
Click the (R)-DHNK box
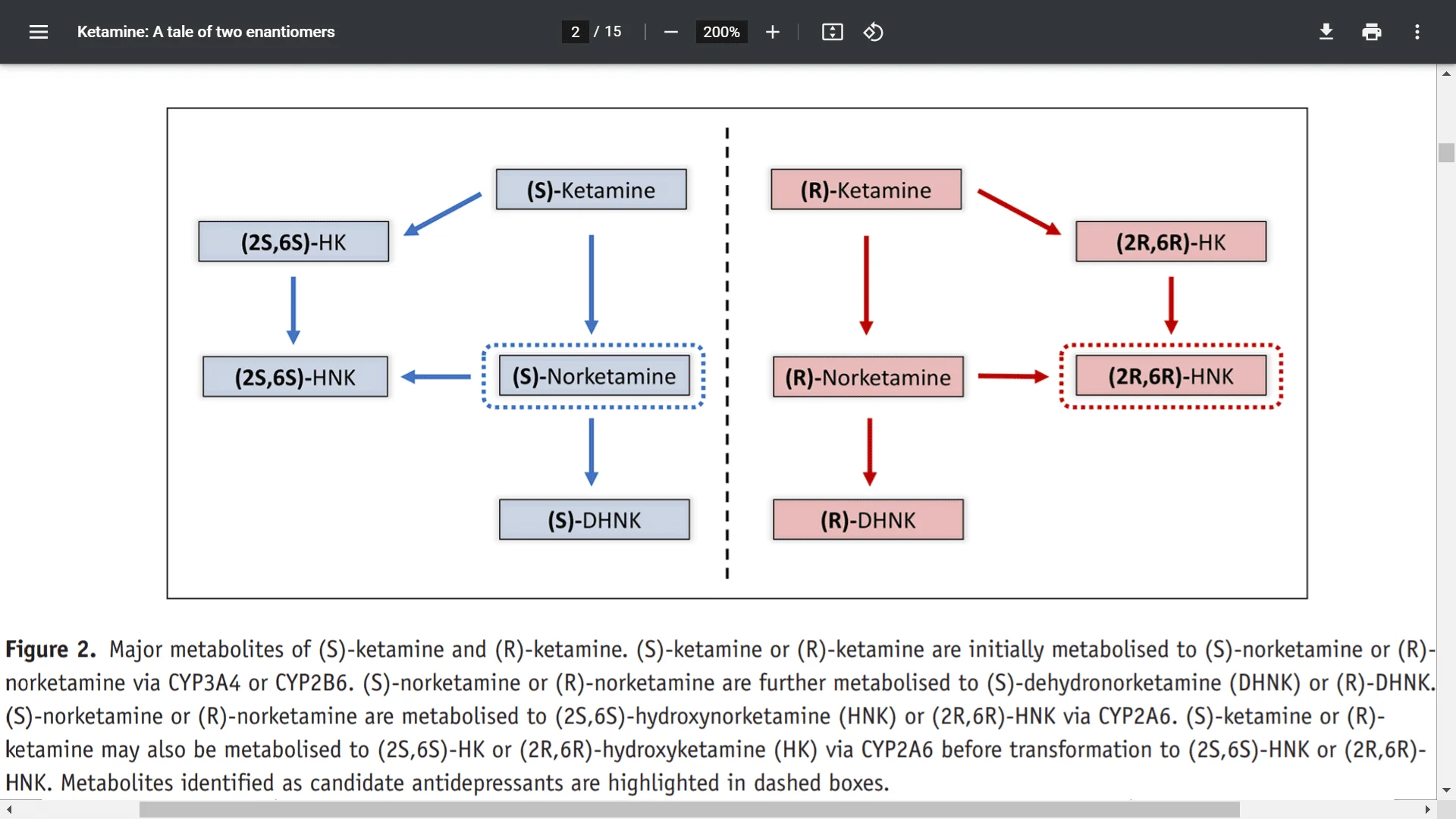coord(868,519)
